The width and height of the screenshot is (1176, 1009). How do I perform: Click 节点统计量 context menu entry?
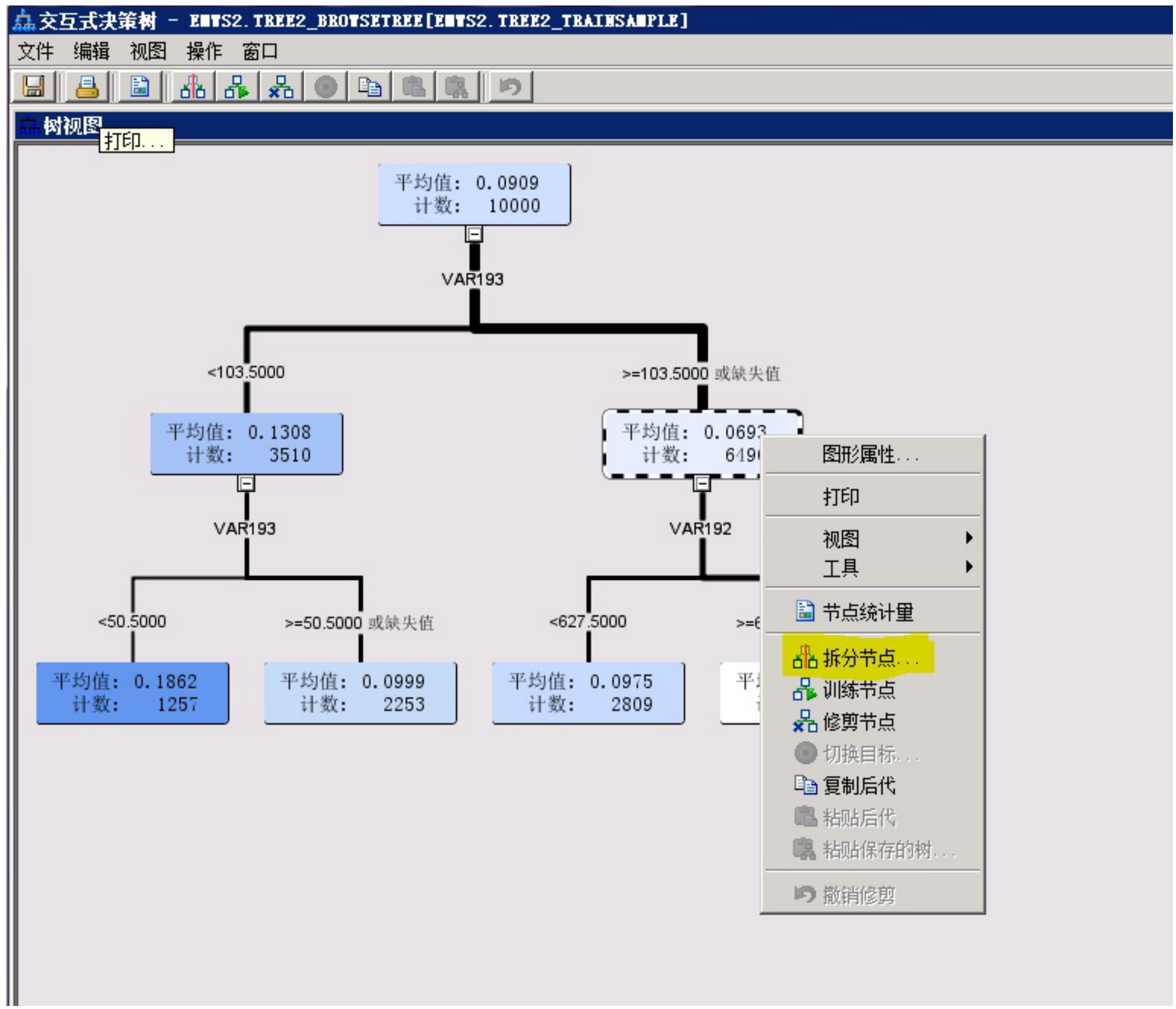(x=867, y=612)
